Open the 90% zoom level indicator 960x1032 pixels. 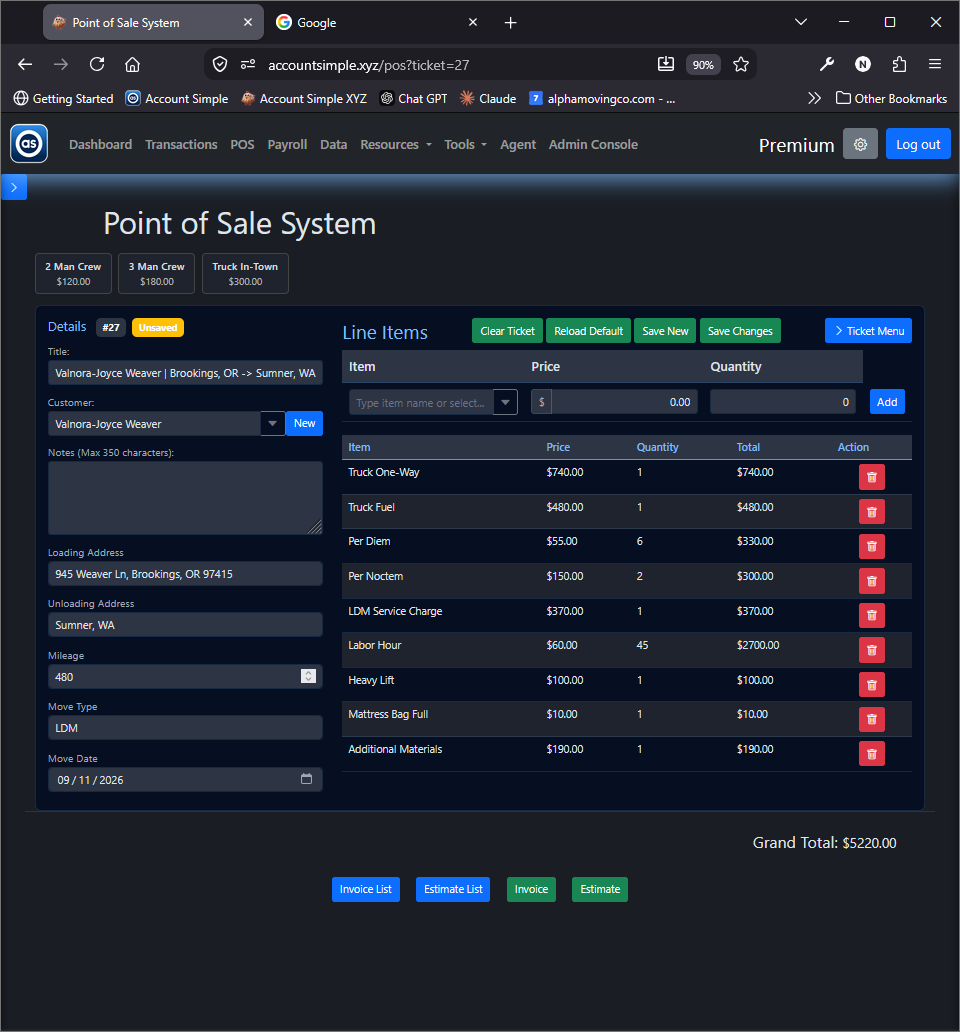(703, 64)
